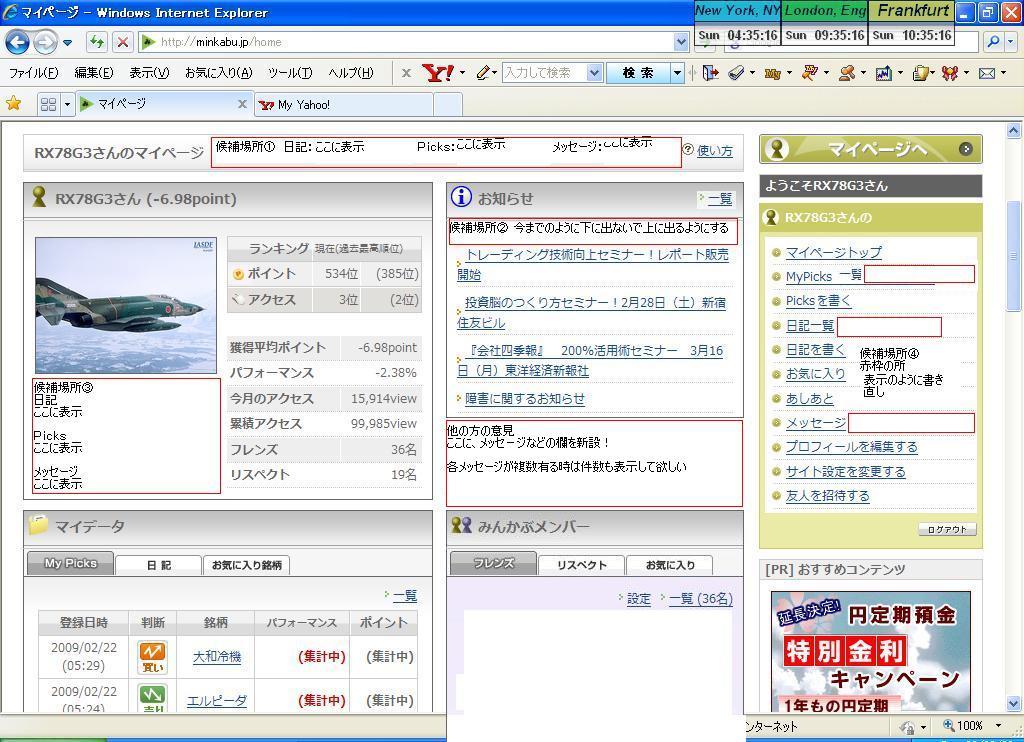Click the Refresh page icon

(96, 42)
